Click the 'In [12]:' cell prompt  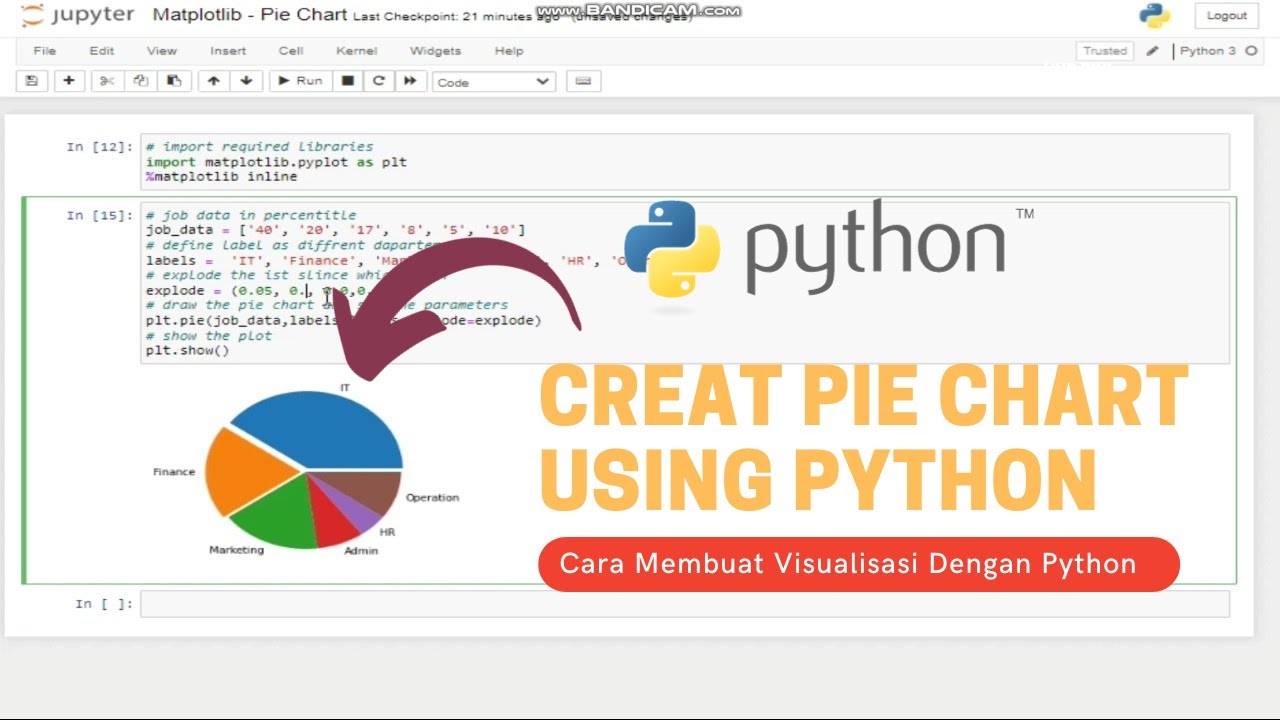pos(99,147)
